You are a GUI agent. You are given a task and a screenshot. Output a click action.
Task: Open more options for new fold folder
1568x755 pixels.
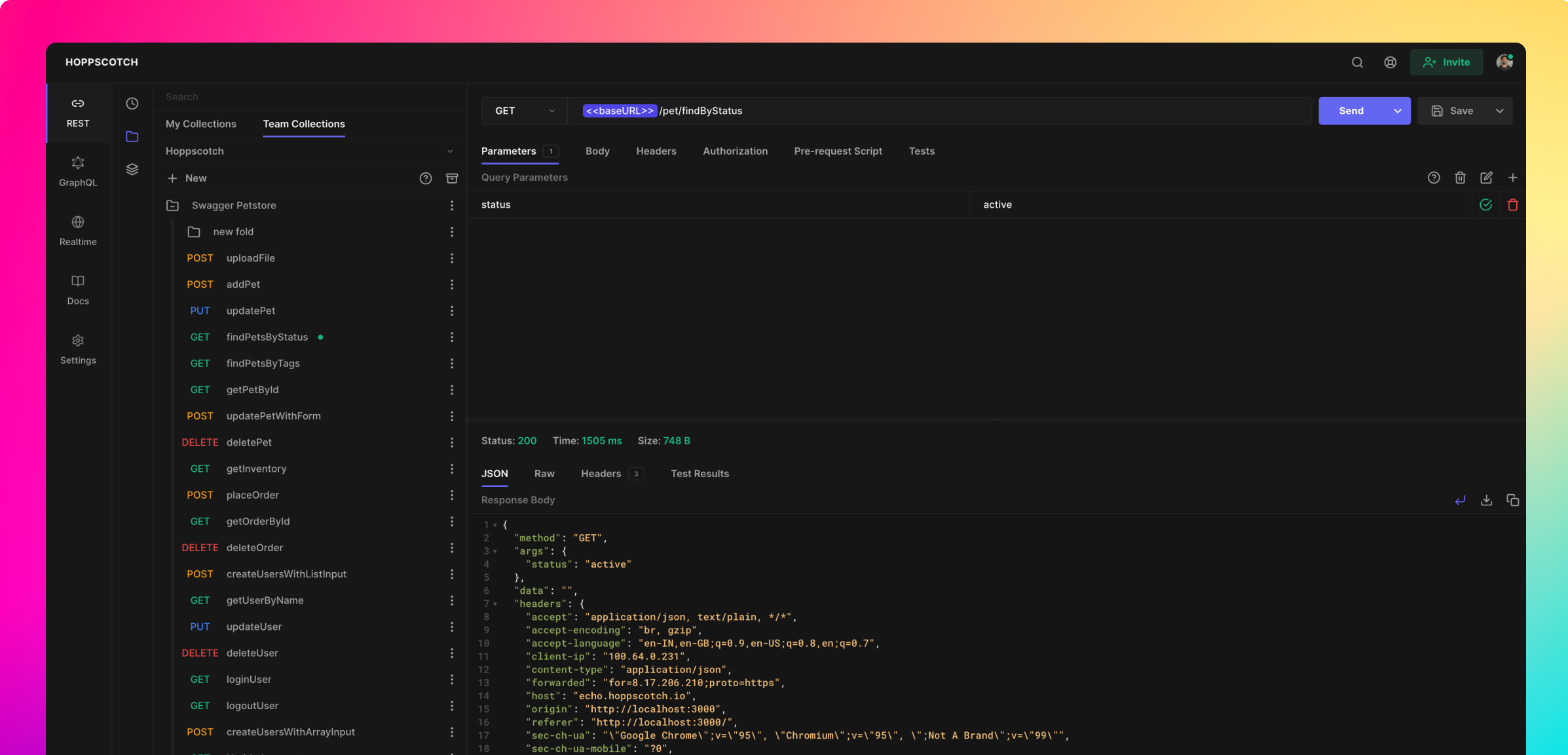[x=452, y=231]
